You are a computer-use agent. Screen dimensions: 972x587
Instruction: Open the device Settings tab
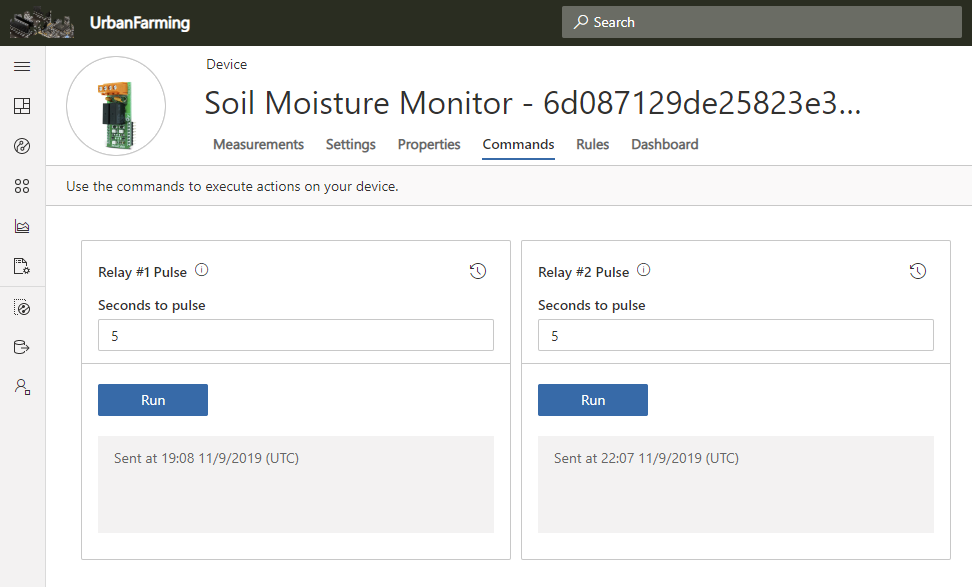[x=350, y=144]
